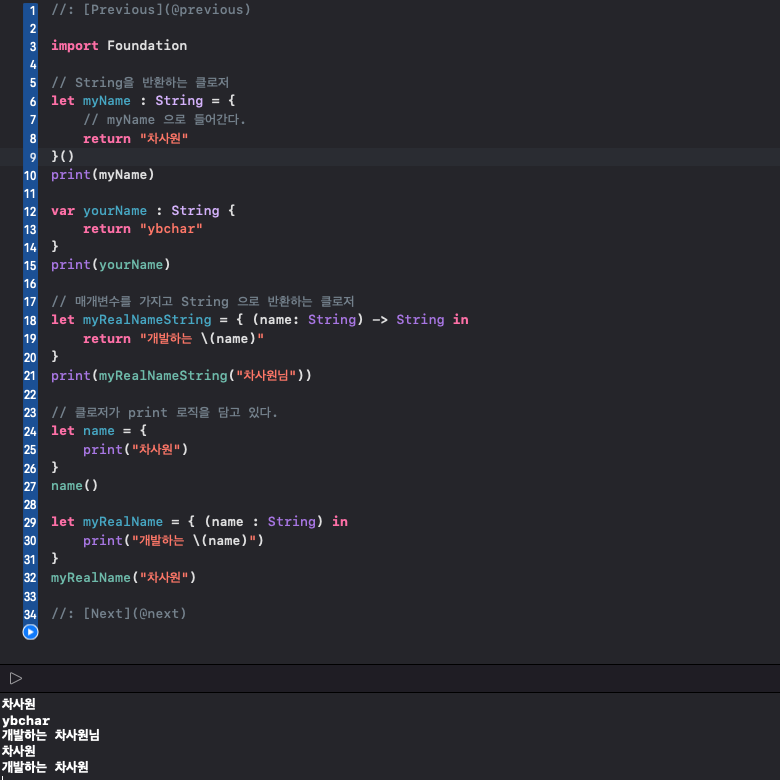Click the "차사원님" argument on line 21
The width and height of the screenshot is (780, 780).
click(266, 376)
